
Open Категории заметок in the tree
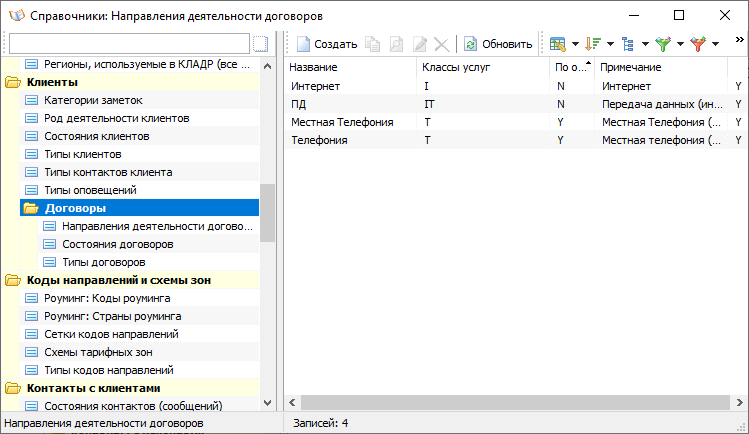click(93, 100)
